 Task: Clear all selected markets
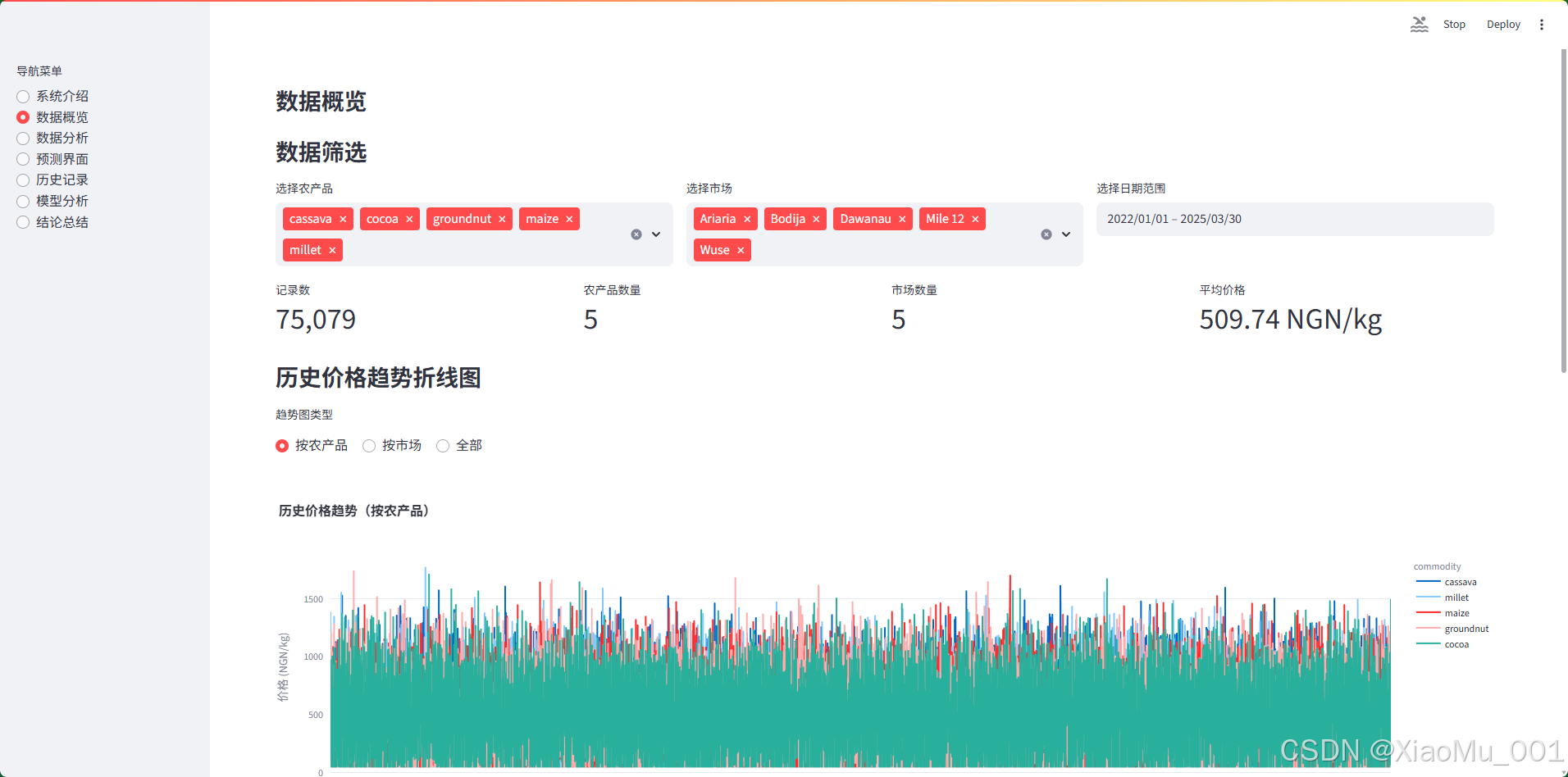pyautogui.click(x=1046, y=234)
